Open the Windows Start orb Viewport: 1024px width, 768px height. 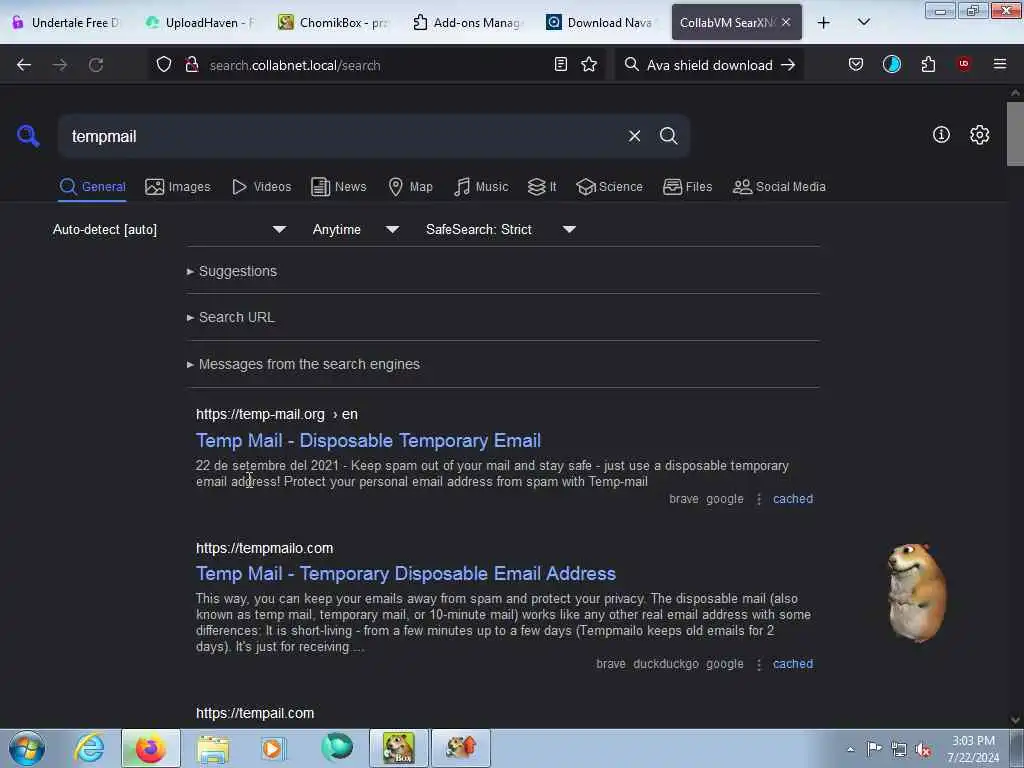[27, 748]
